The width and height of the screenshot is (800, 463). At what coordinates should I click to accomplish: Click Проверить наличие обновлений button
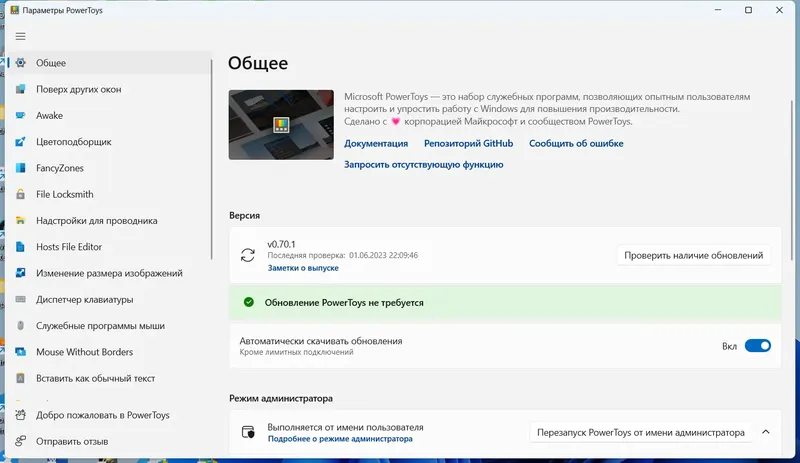(694, 255)
